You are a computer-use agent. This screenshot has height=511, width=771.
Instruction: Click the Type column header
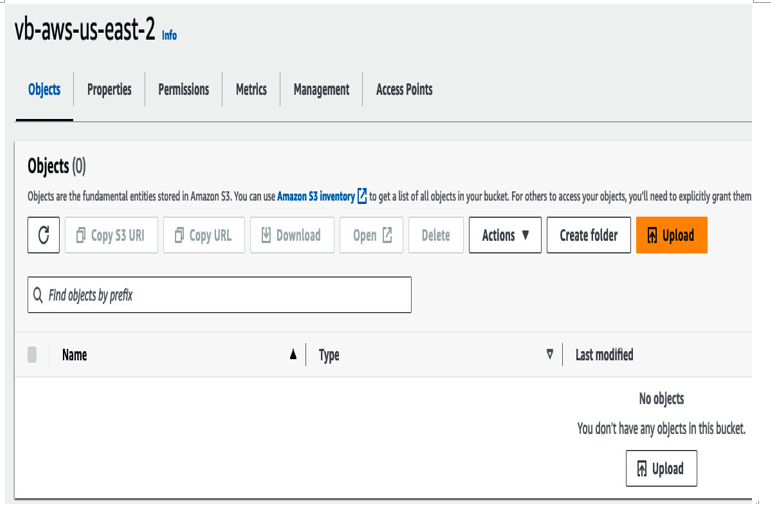329,355
